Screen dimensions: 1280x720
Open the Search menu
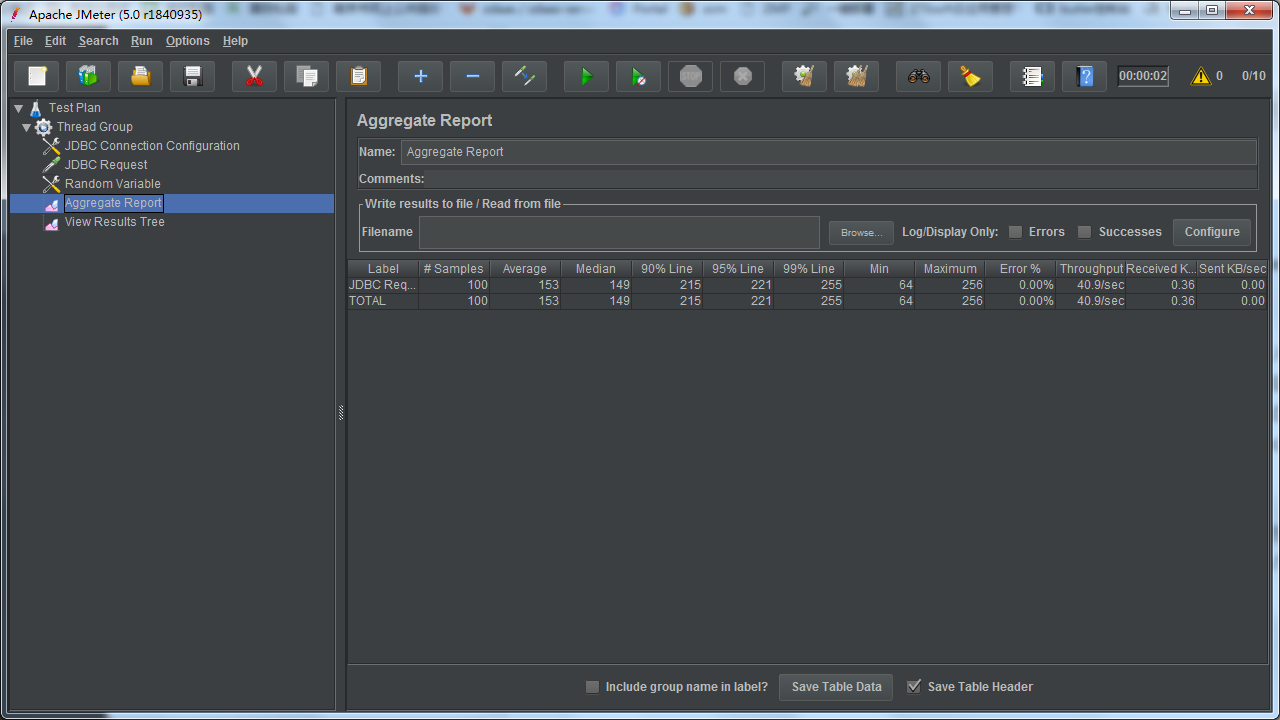click(99, 41)
